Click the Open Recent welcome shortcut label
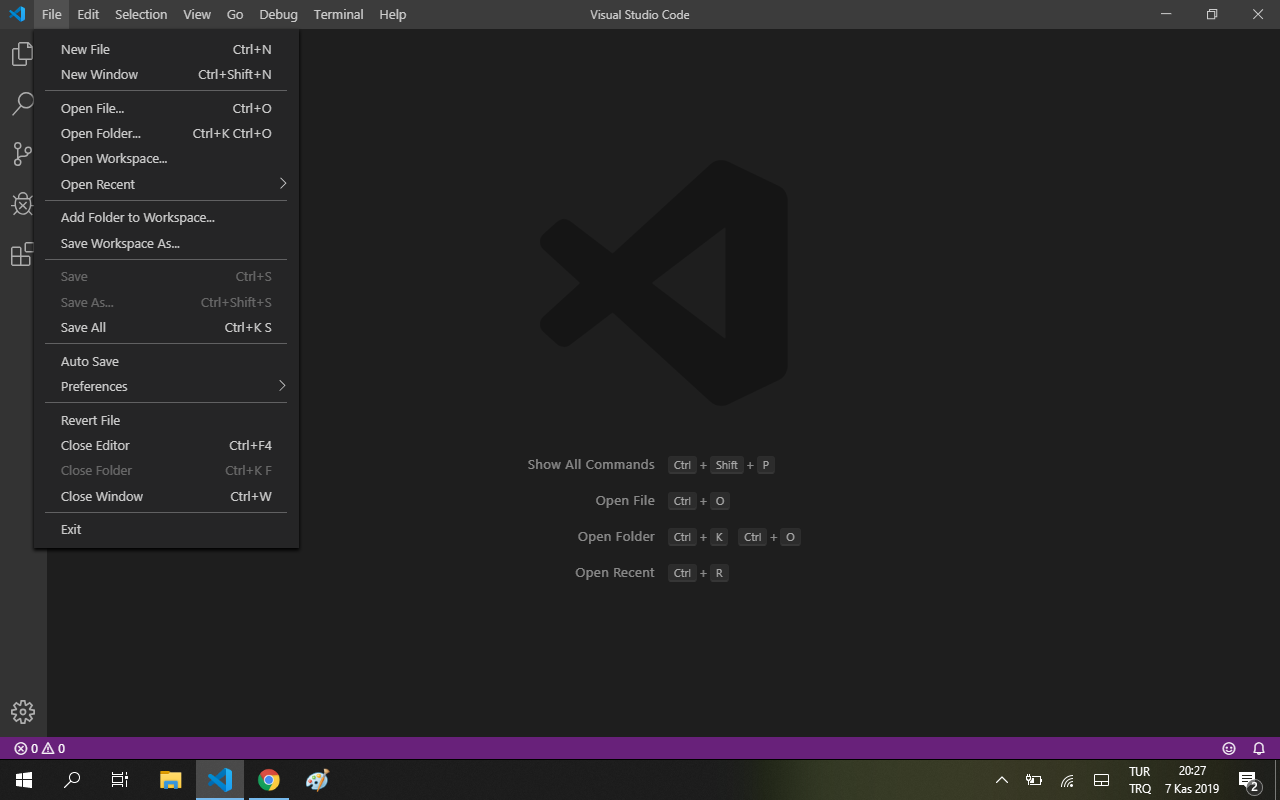 click(x=615, y=573)
